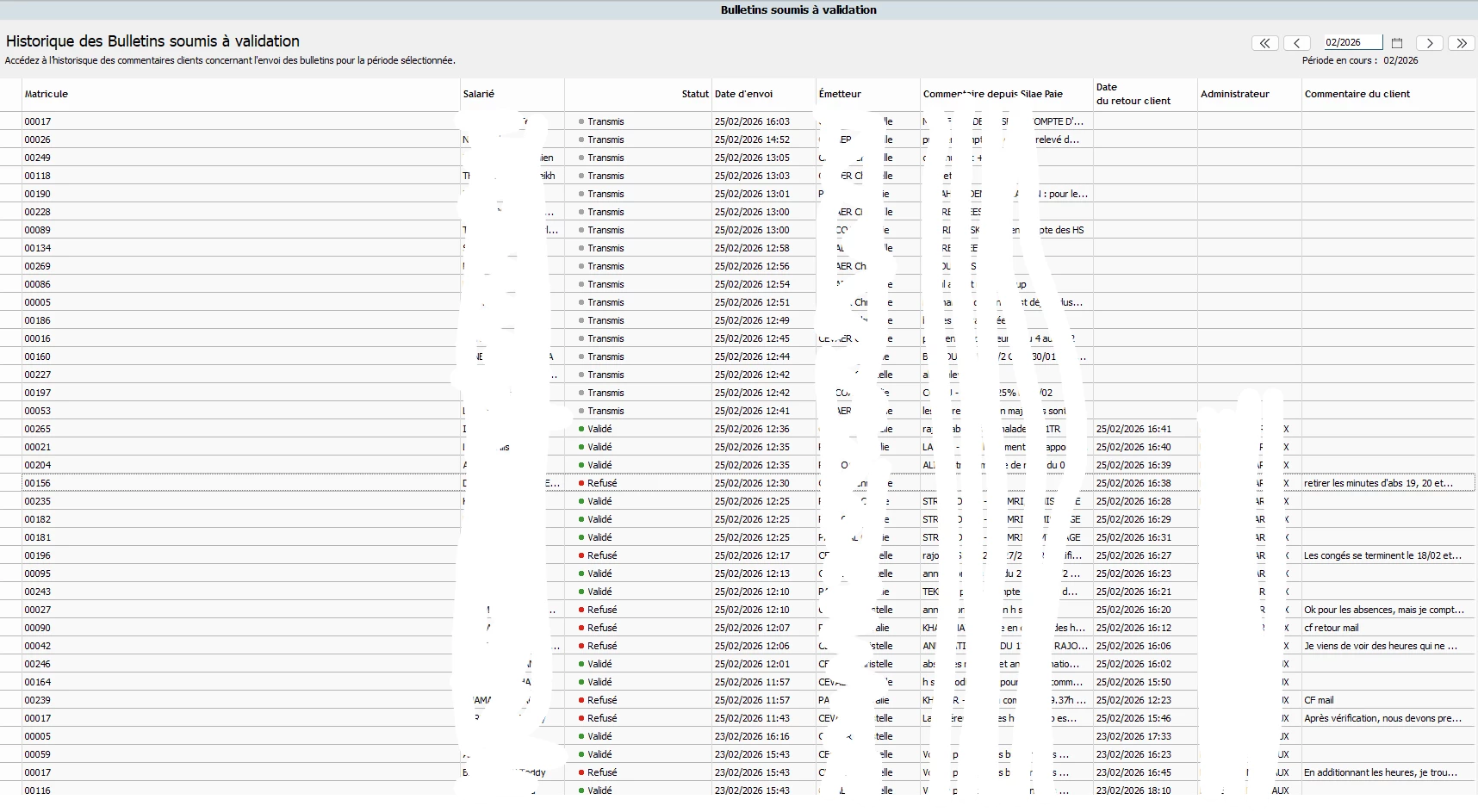Viewport: 1478px width, 812px height.
Task: Click send date 23/02/2026 16:16
Action: pyautogui.click(x=752, y=736)
